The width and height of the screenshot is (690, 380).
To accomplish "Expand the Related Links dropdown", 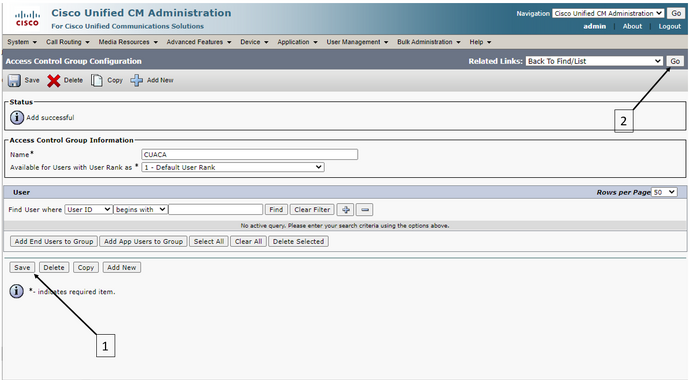I will click(595, 61).
